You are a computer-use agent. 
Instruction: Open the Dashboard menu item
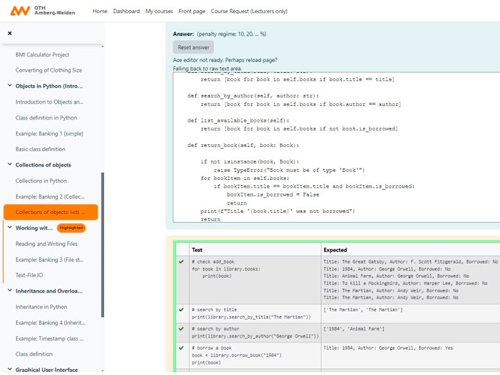click(126, 11)
